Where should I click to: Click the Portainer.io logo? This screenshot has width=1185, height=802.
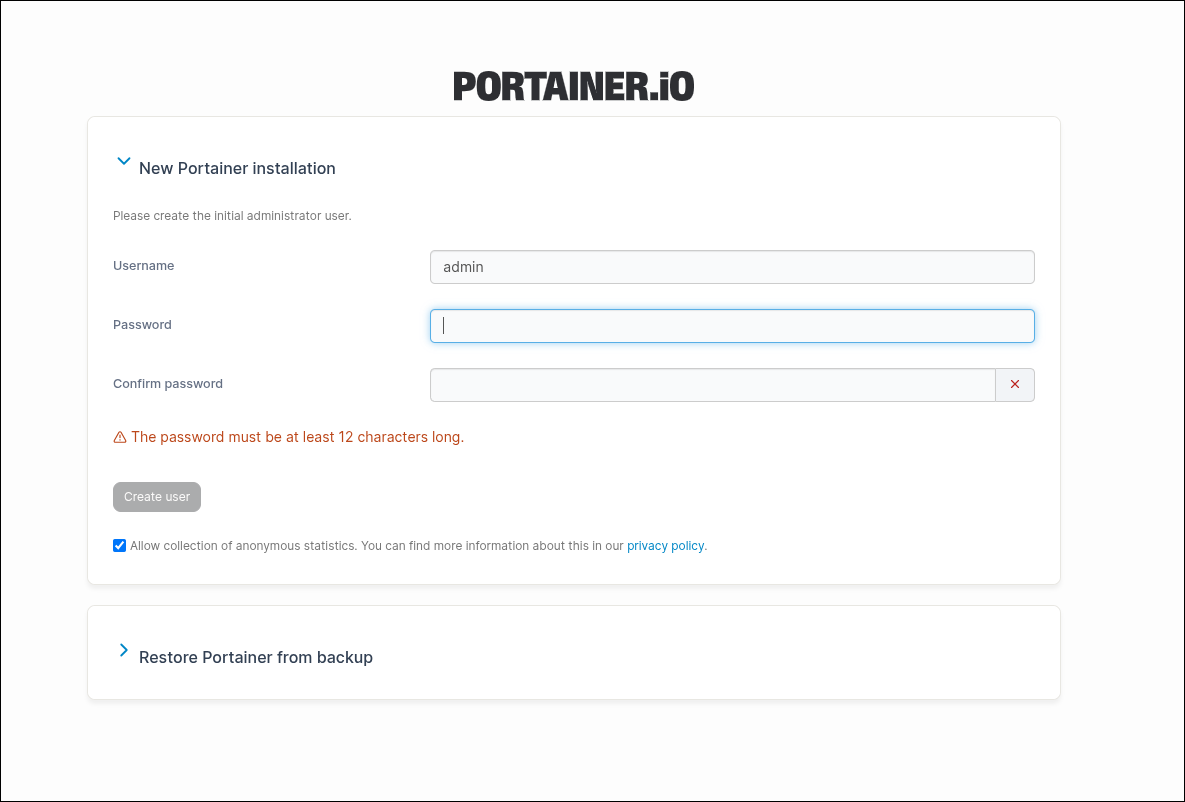(x=573, y=86)
